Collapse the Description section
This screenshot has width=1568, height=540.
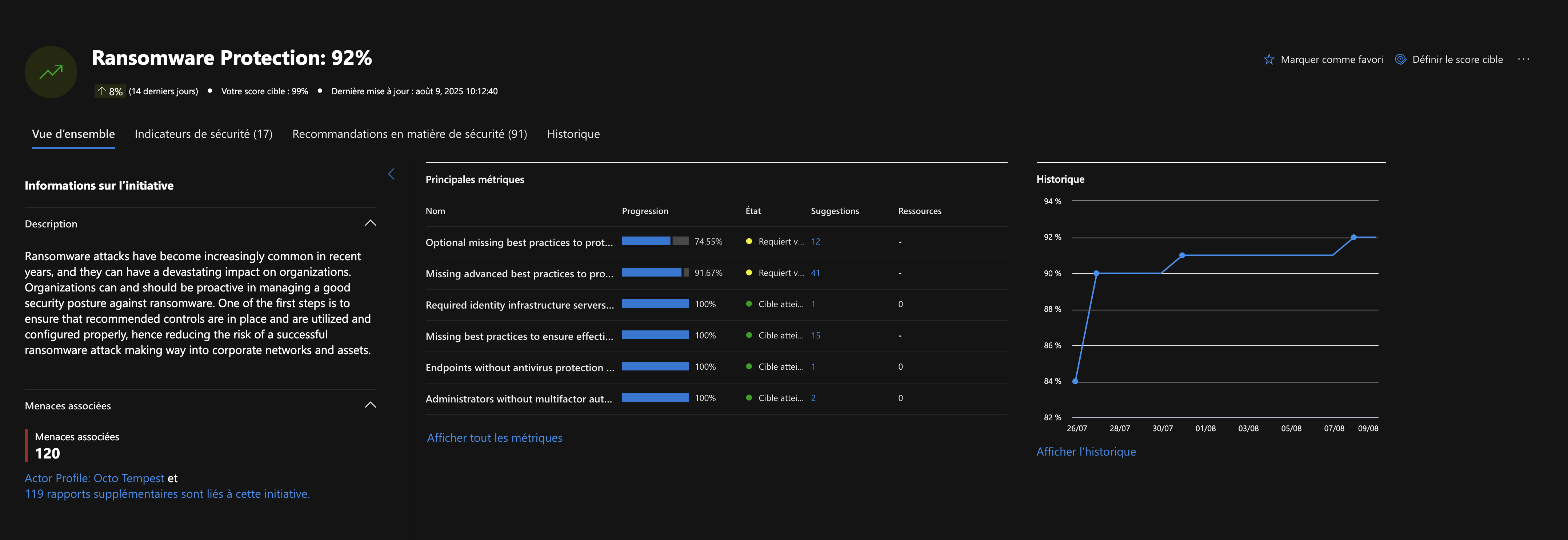[x=370, y=223]
